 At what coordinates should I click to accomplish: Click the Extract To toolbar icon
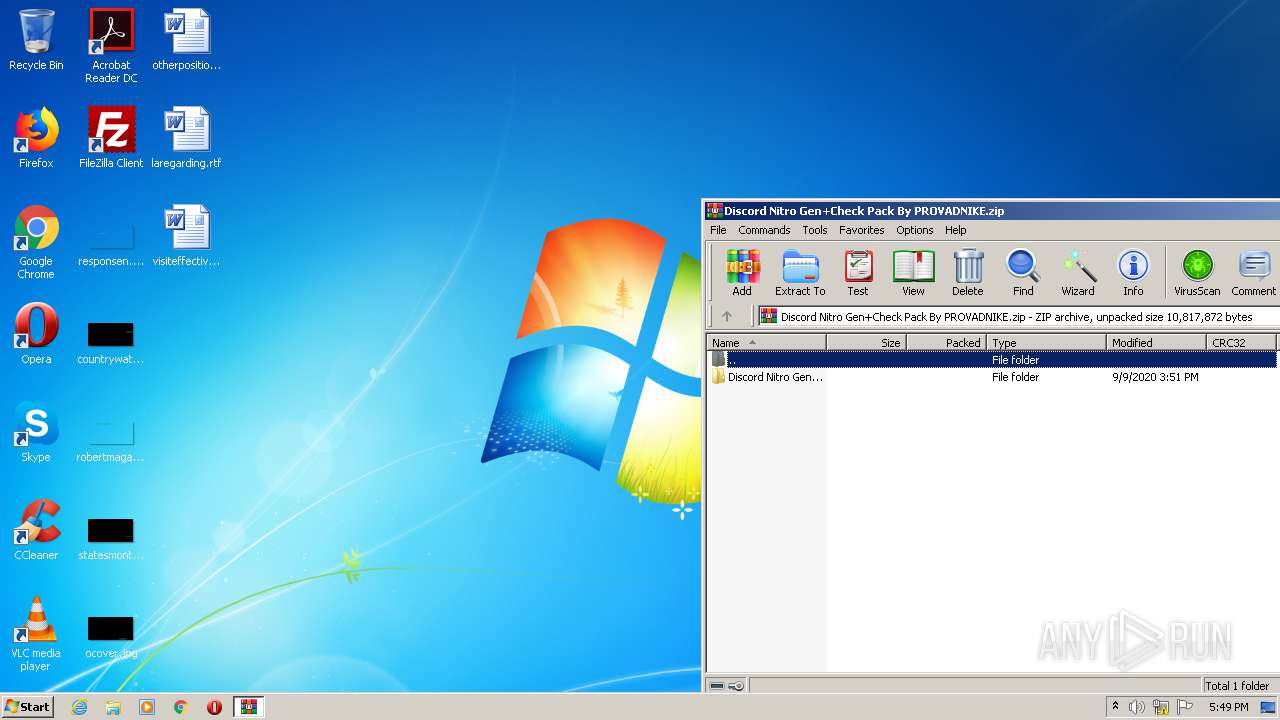point(800,273)
